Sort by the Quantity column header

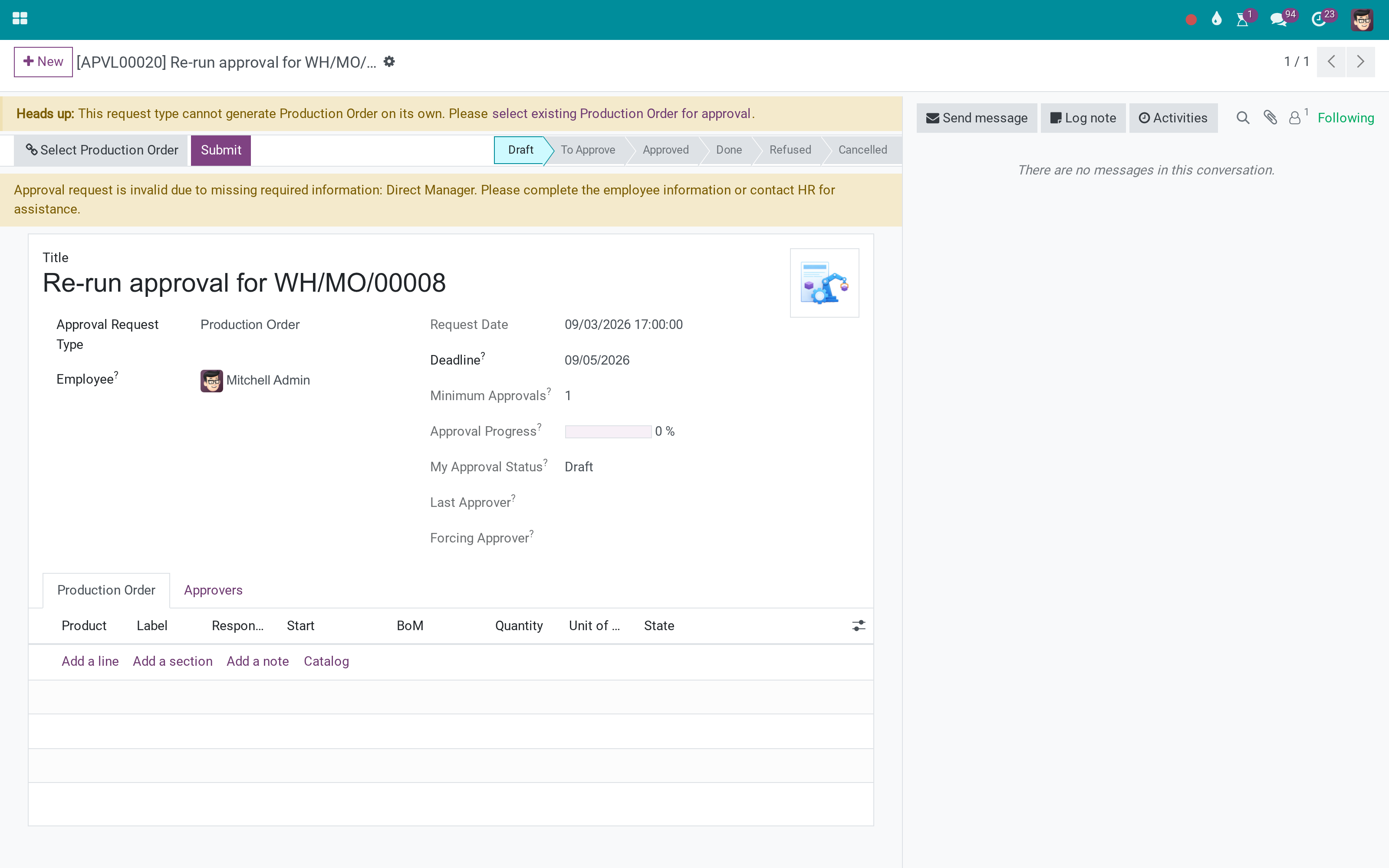(x=519, y=626)
